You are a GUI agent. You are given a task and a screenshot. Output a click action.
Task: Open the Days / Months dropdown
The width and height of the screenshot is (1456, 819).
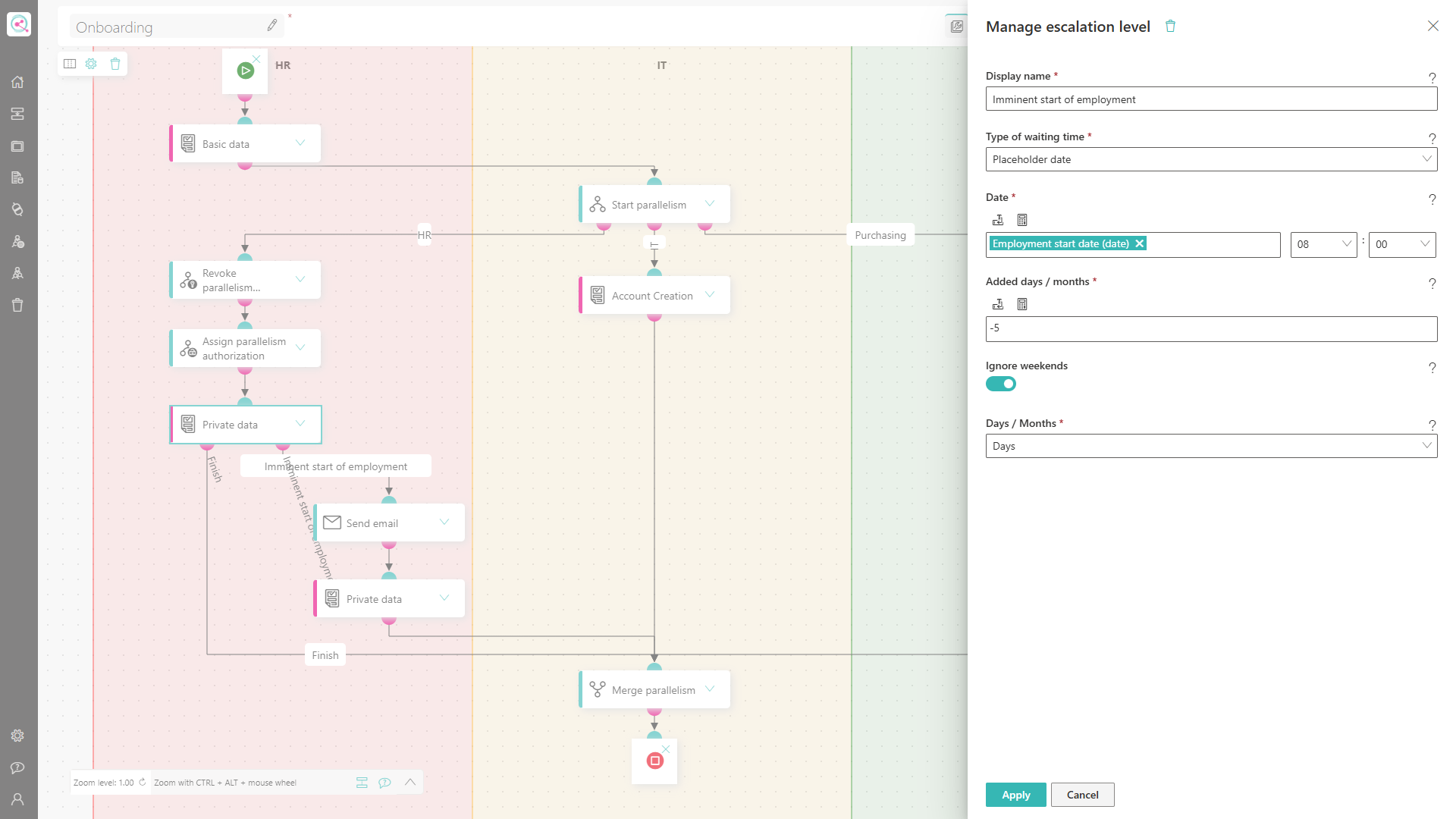click(x=1211, y=446)
